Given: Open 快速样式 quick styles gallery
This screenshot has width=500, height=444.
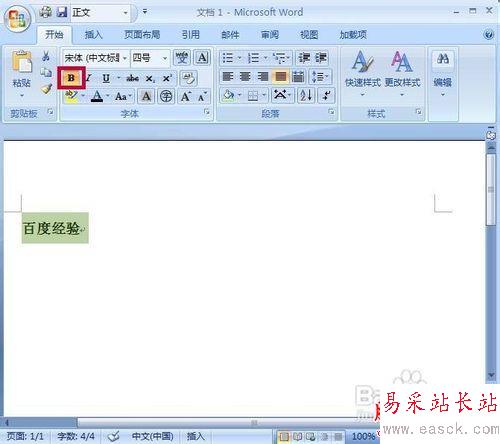Looking at the screenshot, I should (363, 73).
